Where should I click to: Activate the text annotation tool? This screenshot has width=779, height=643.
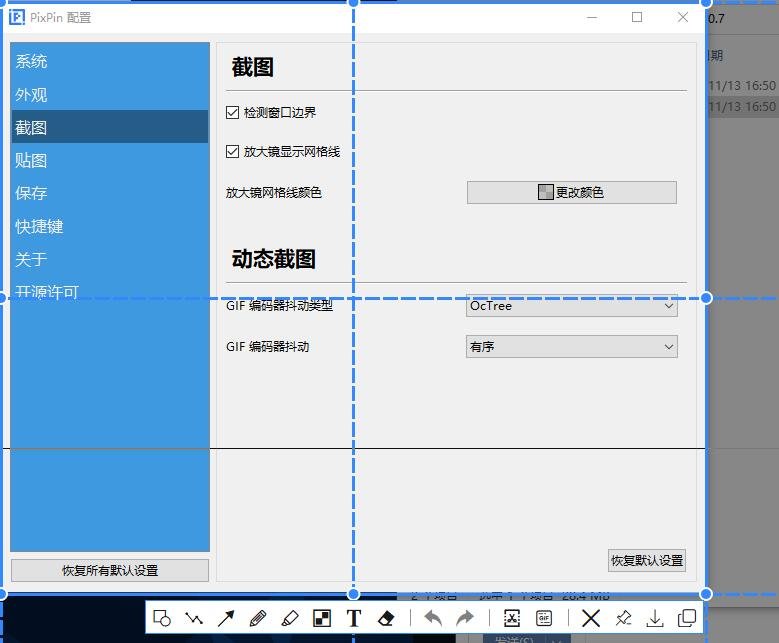[353, 618]
